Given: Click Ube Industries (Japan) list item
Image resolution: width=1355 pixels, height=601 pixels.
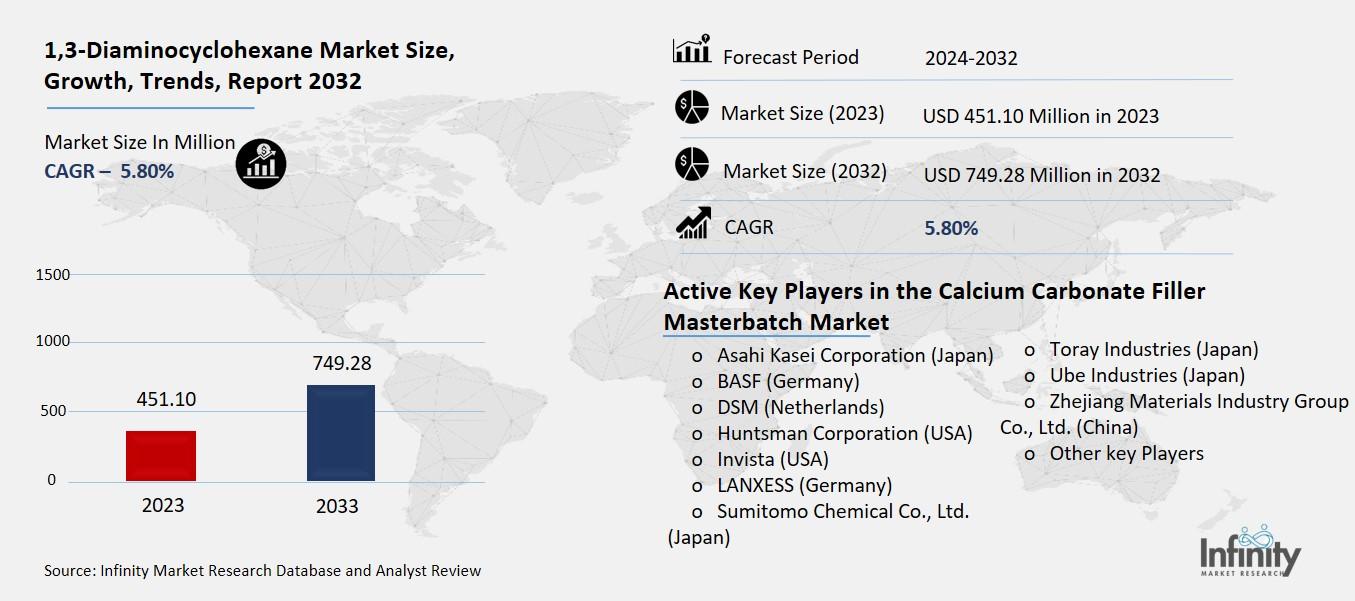Looking at the screenshot, I should point(1146,375).
